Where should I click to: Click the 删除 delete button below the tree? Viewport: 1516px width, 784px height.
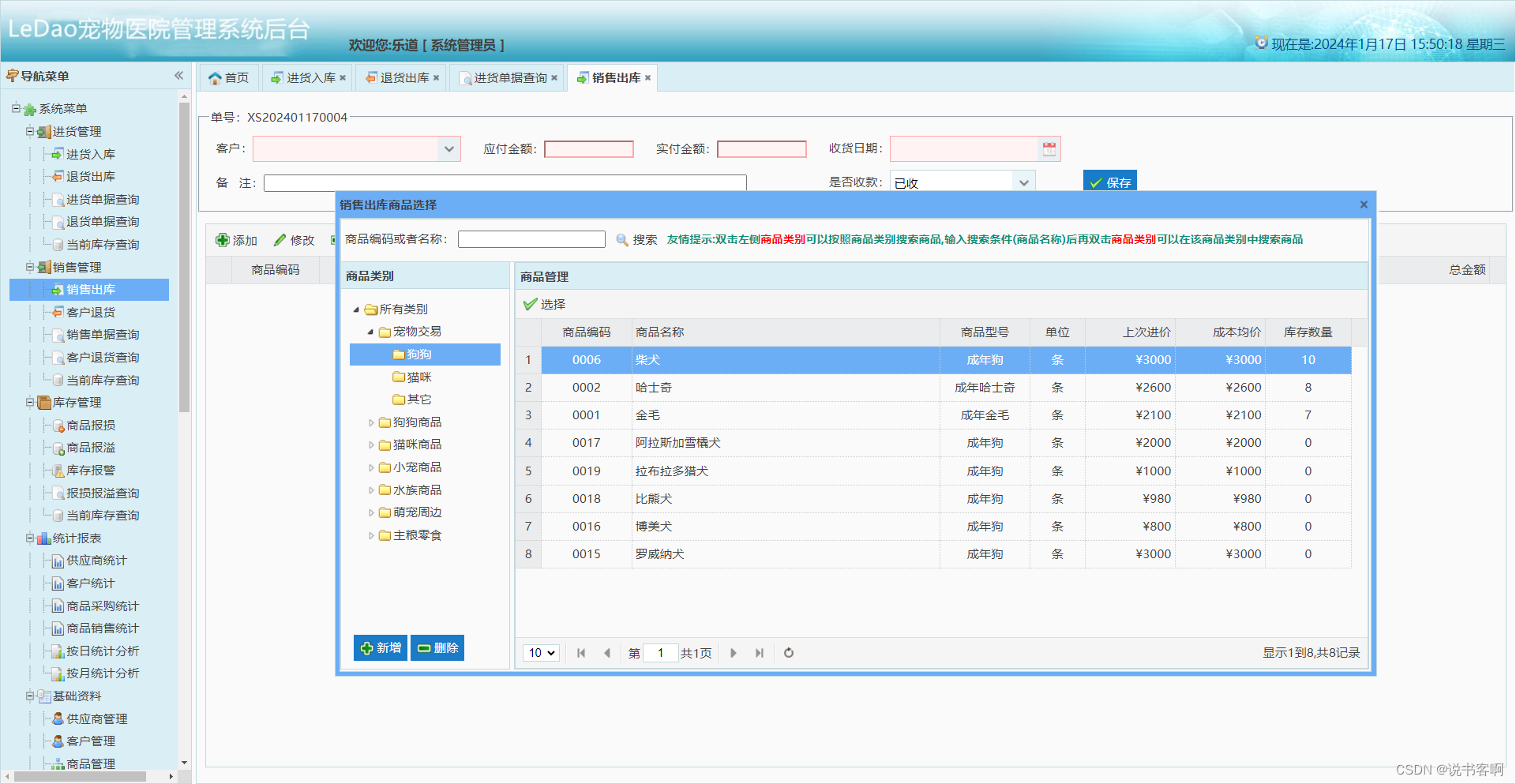point(437,647)
